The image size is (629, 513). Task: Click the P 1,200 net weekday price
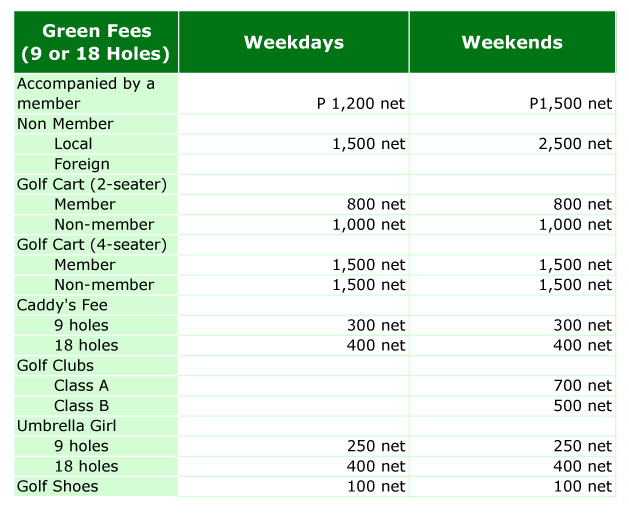tap(361, 103)
